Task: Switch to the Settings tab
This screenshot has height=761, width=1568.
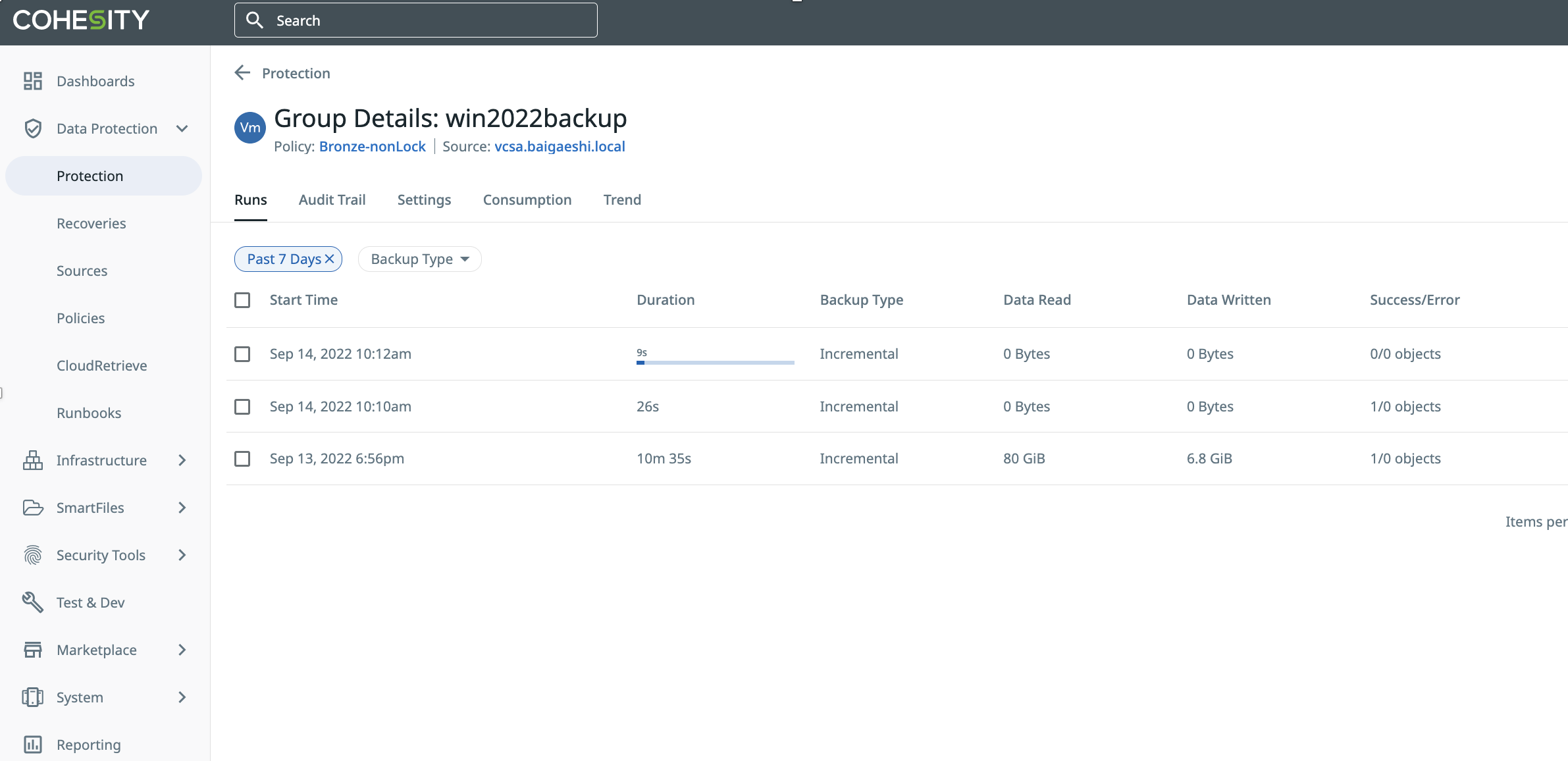Action: [425, 199]
